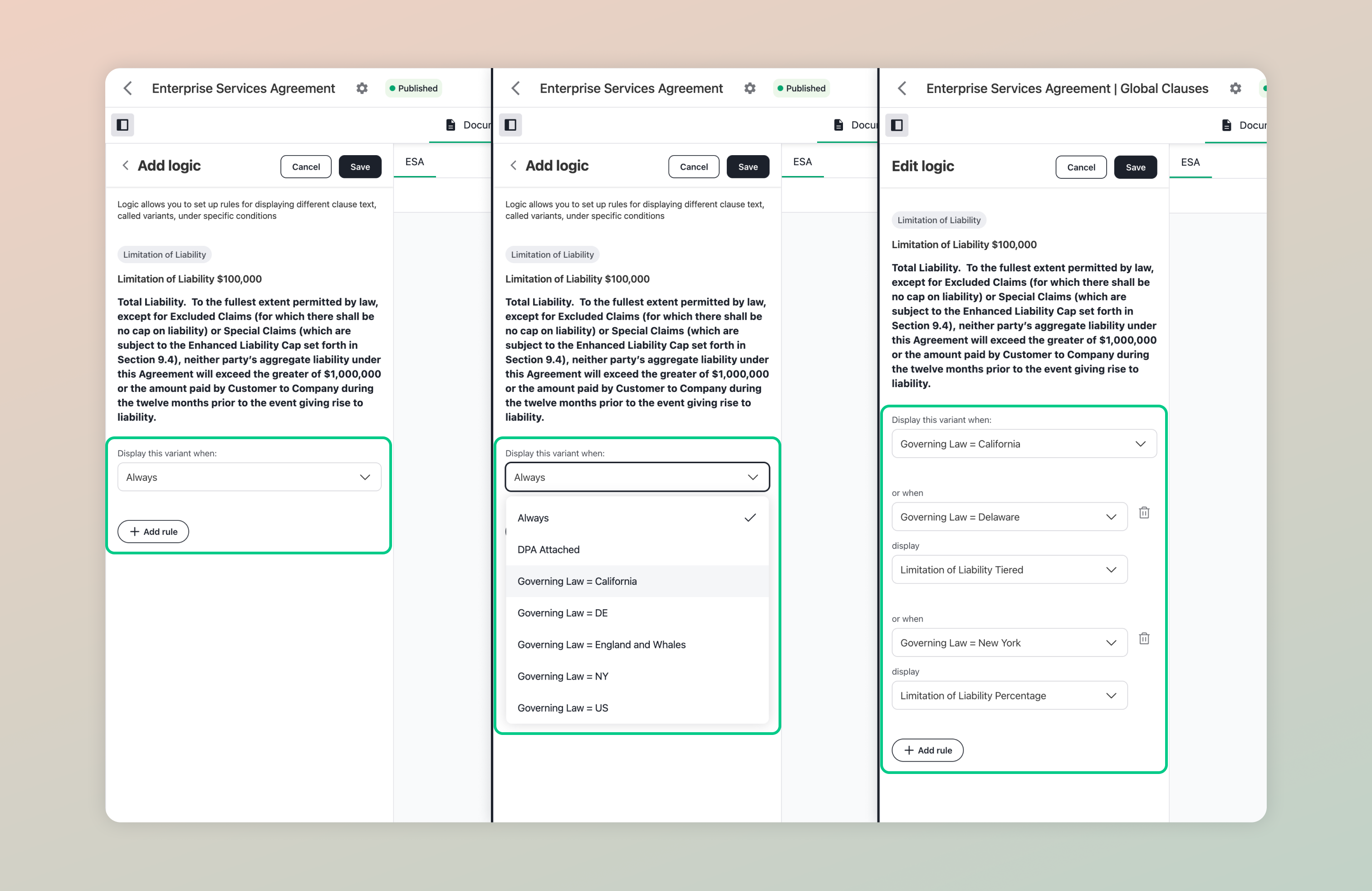Click Cancel in middle Add logic panel
1372x891 pixels.
click(x=694, y=166)
